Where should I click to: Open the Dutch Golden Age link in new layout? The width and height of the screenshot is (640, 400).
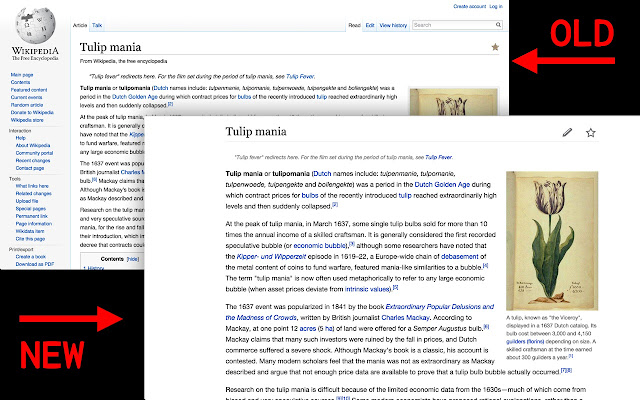(442, 184)
